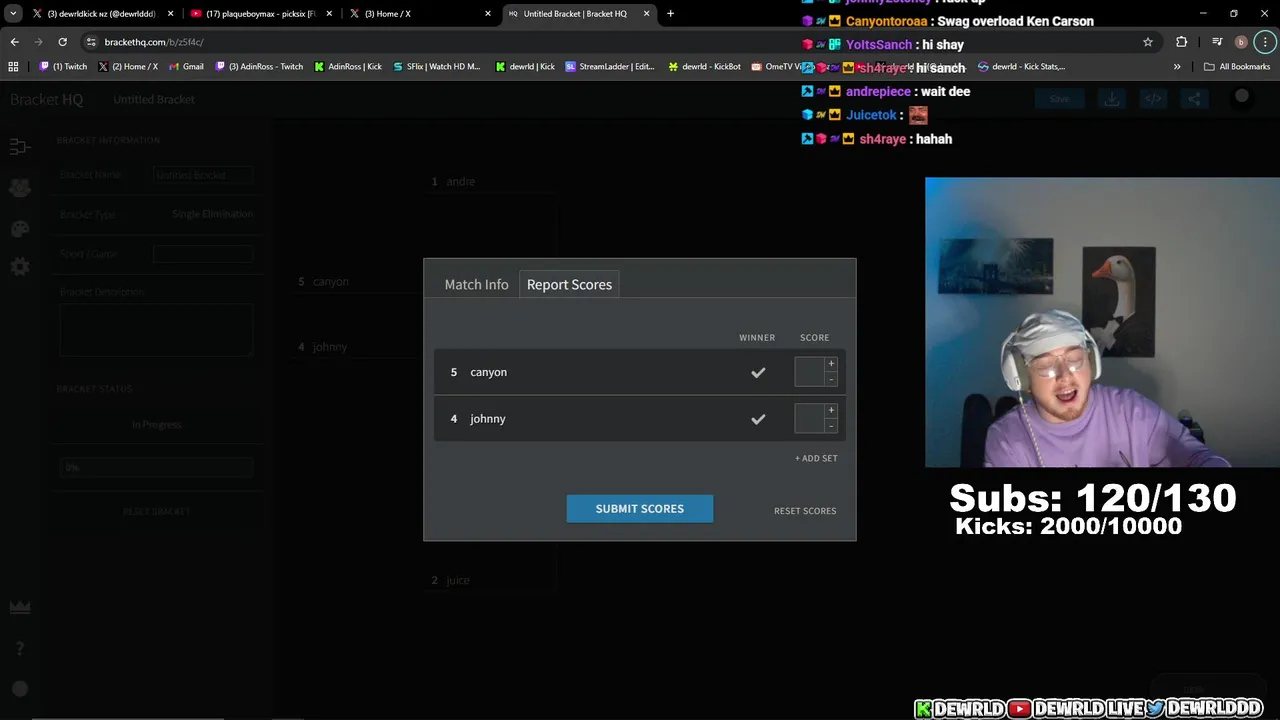Switch to dewrldkick X profile browser tab
Viewport: 1280px width, 720px height.
tap(102, 14)
